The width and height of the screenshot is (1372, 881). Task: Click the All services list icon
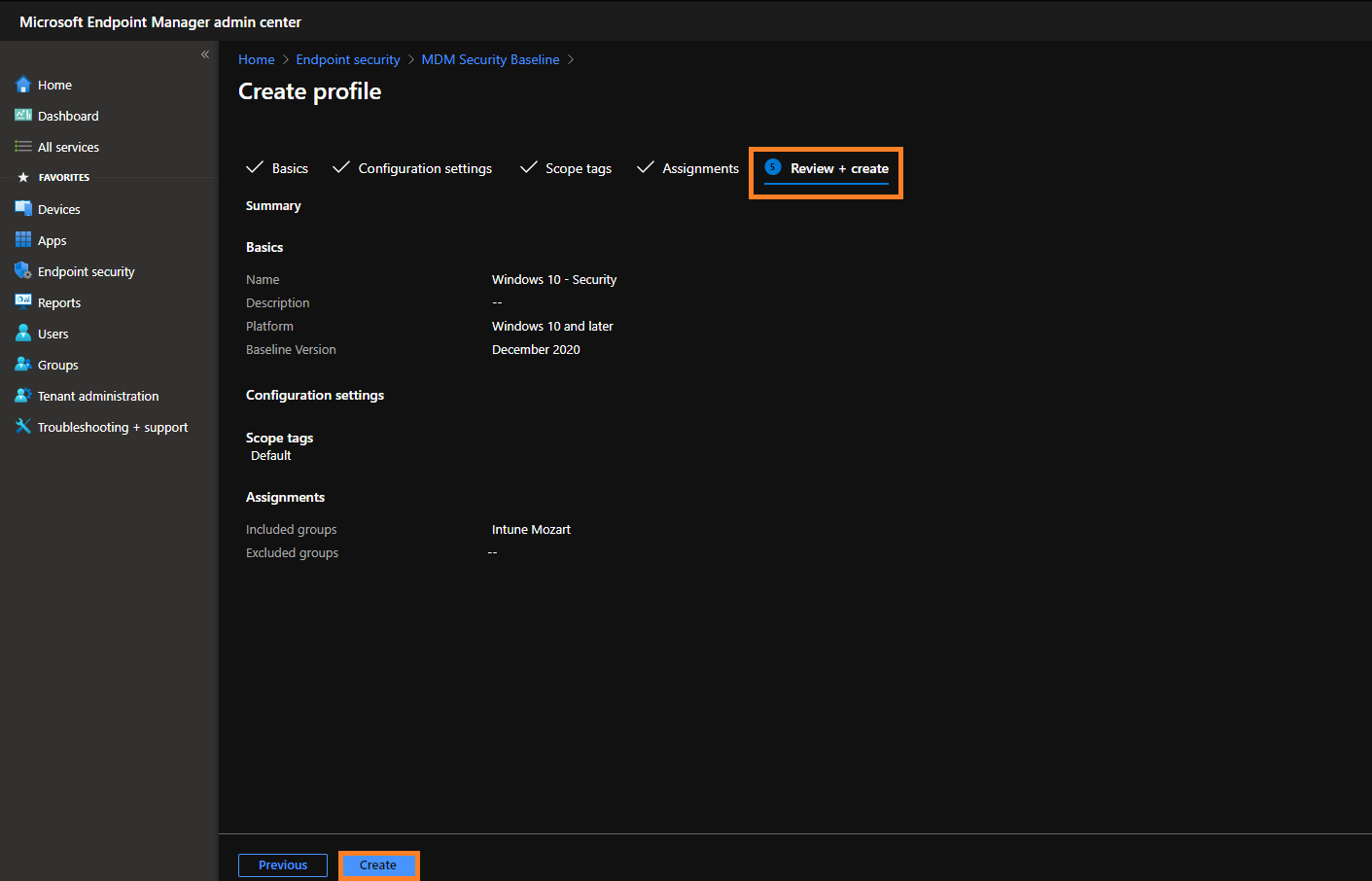[x=23, y=147]
